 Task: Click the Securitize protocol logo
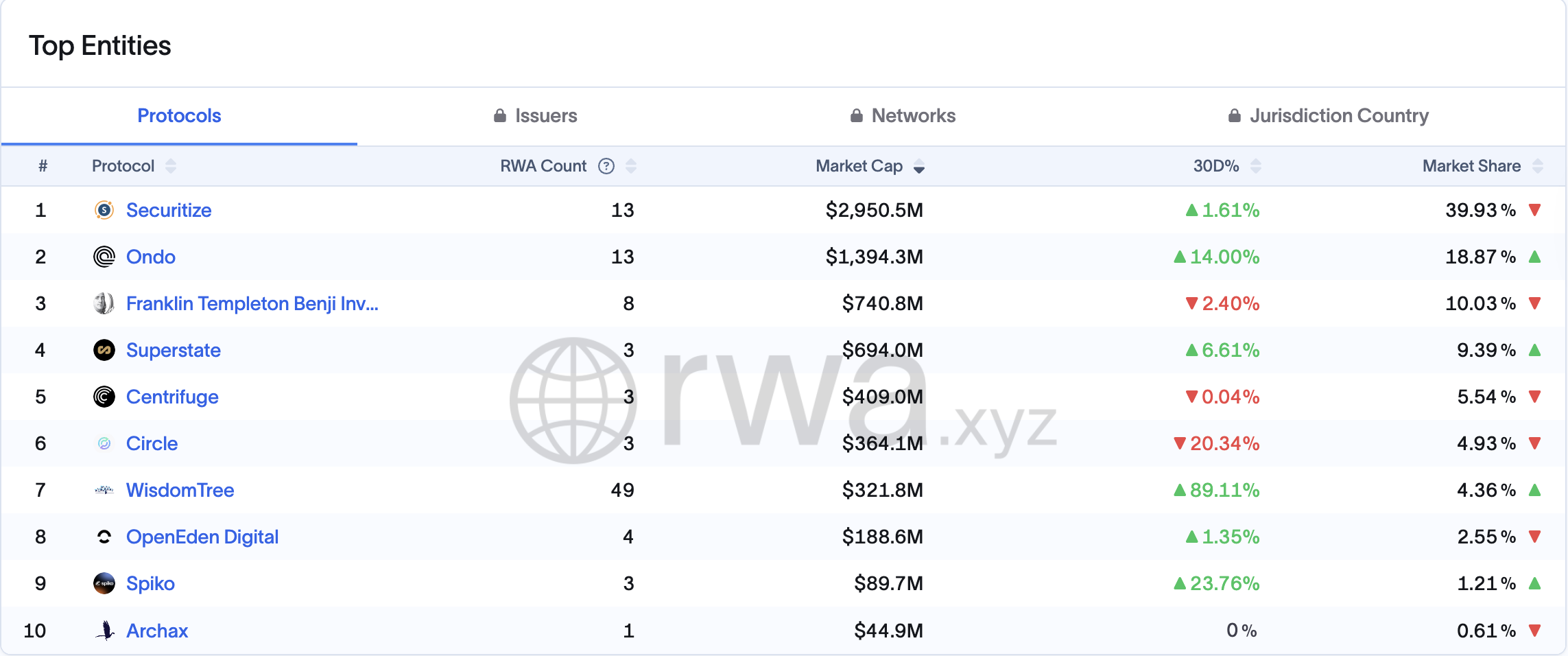tap(104, 210)
